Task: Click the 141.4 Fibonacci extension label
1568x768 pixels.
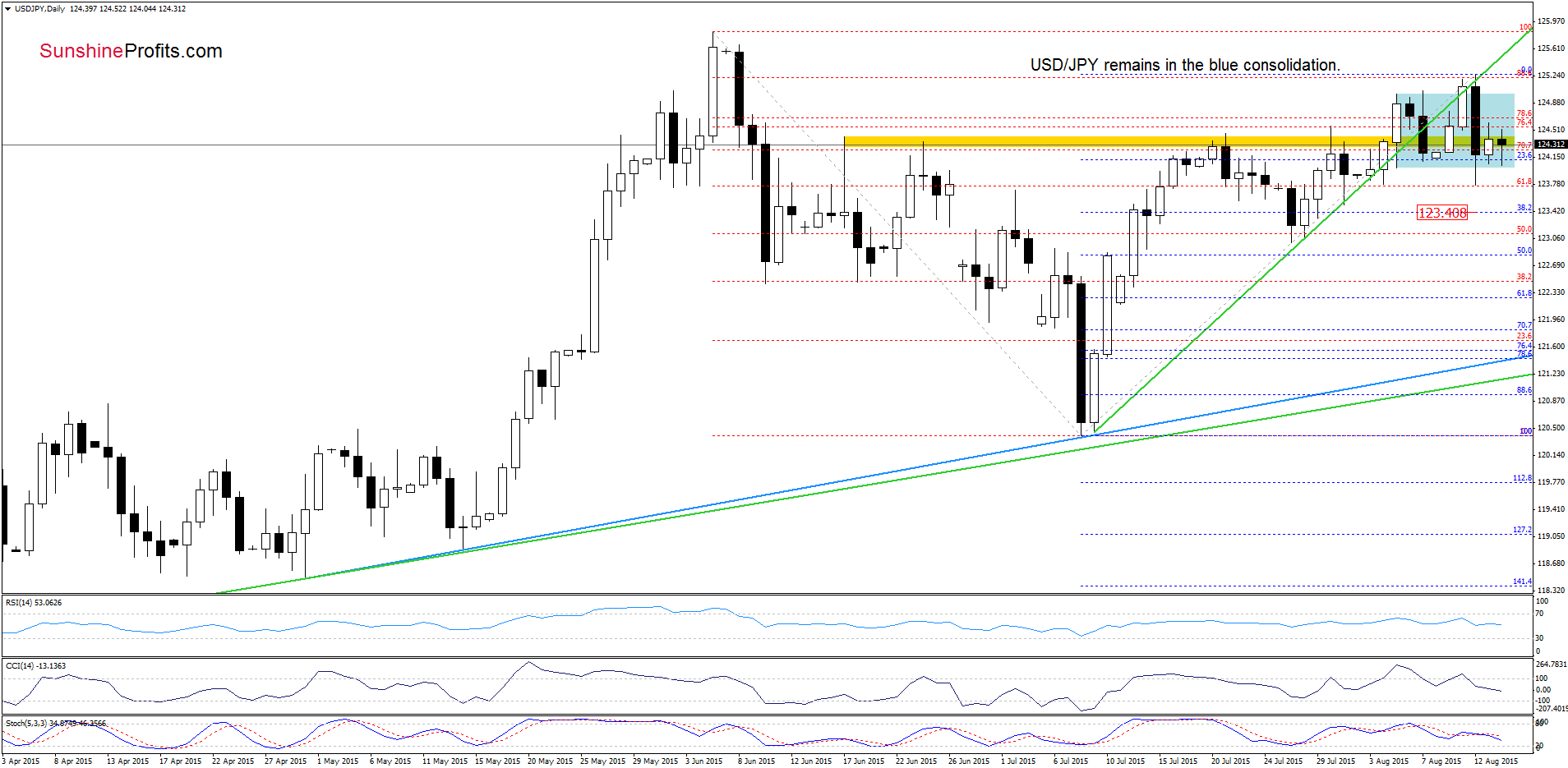Action: point(1523,582)
